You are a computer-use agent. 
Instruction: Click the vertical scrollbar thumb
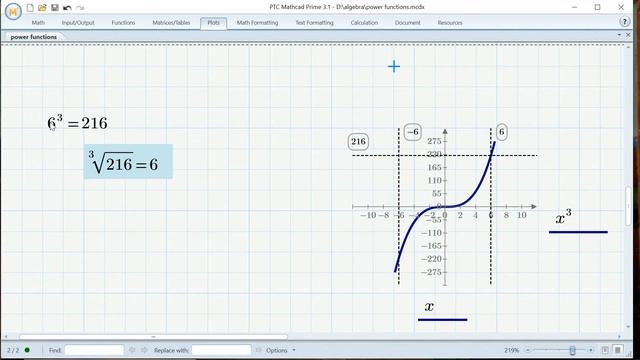coord(629,206)
